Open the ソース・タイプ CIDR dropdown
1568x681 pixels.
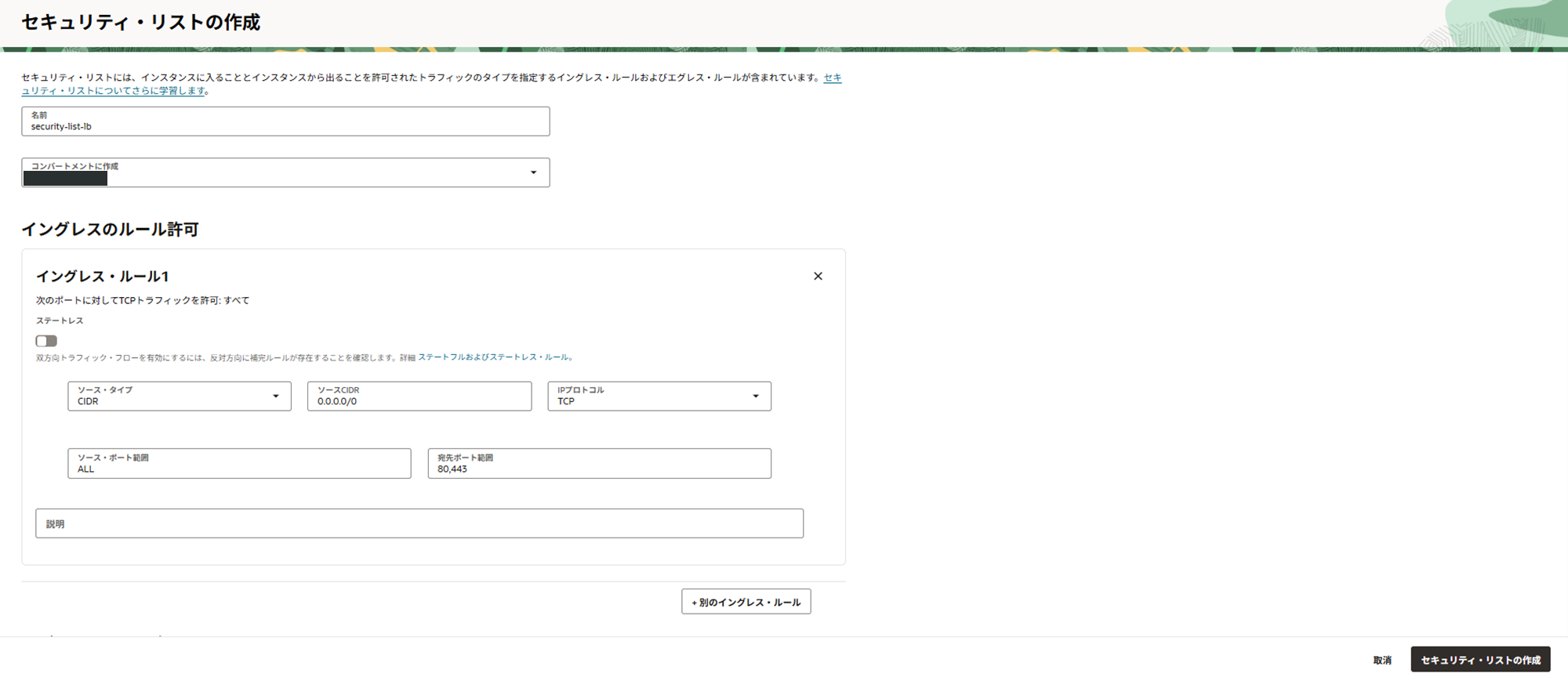click(x=180, y=396)
